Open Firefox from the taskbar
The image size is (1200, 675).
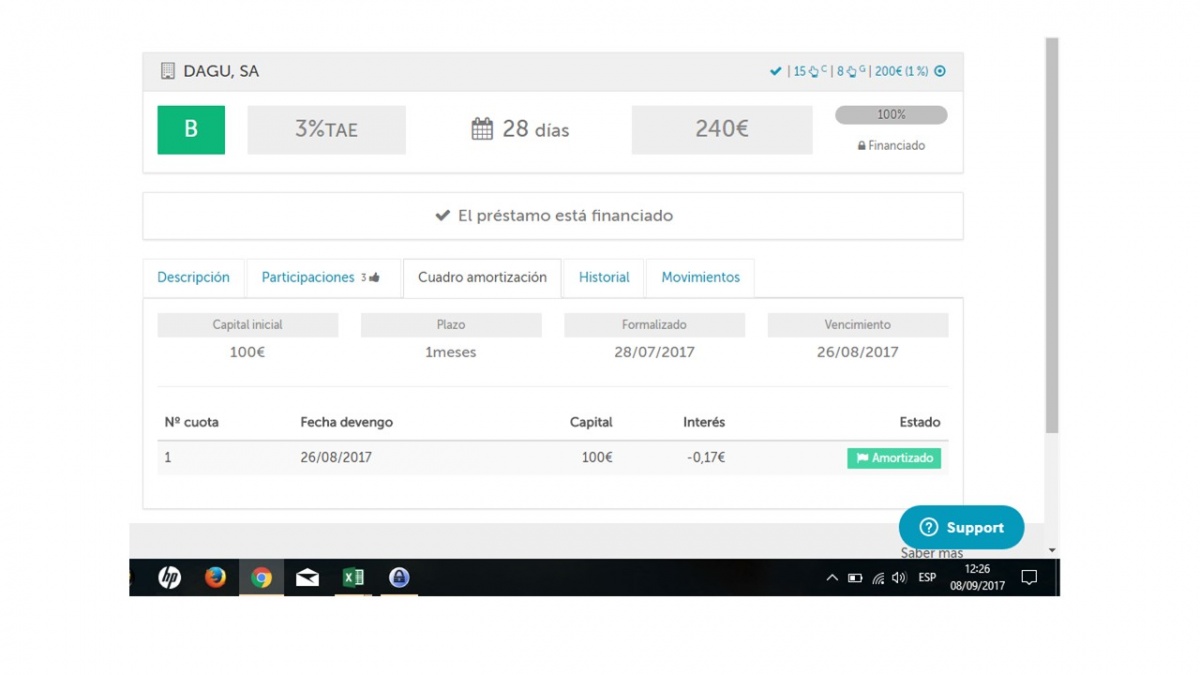pos(215,577)
